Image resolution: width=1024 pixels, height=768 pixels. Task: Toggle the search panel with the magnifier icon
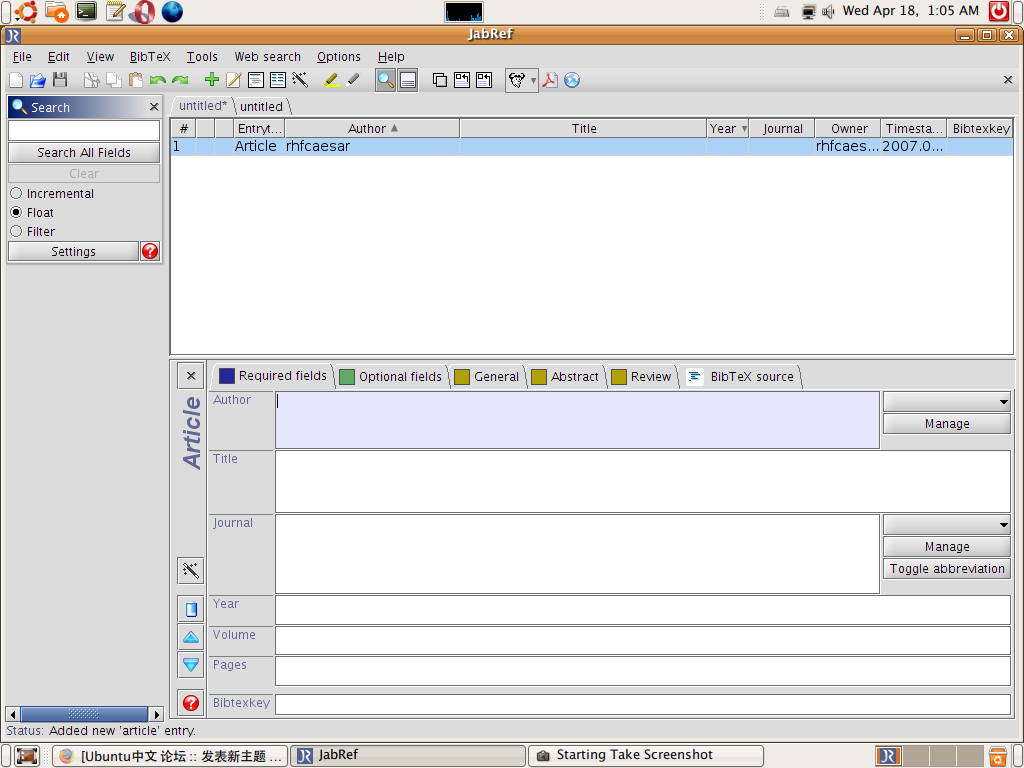pos(385,80)
